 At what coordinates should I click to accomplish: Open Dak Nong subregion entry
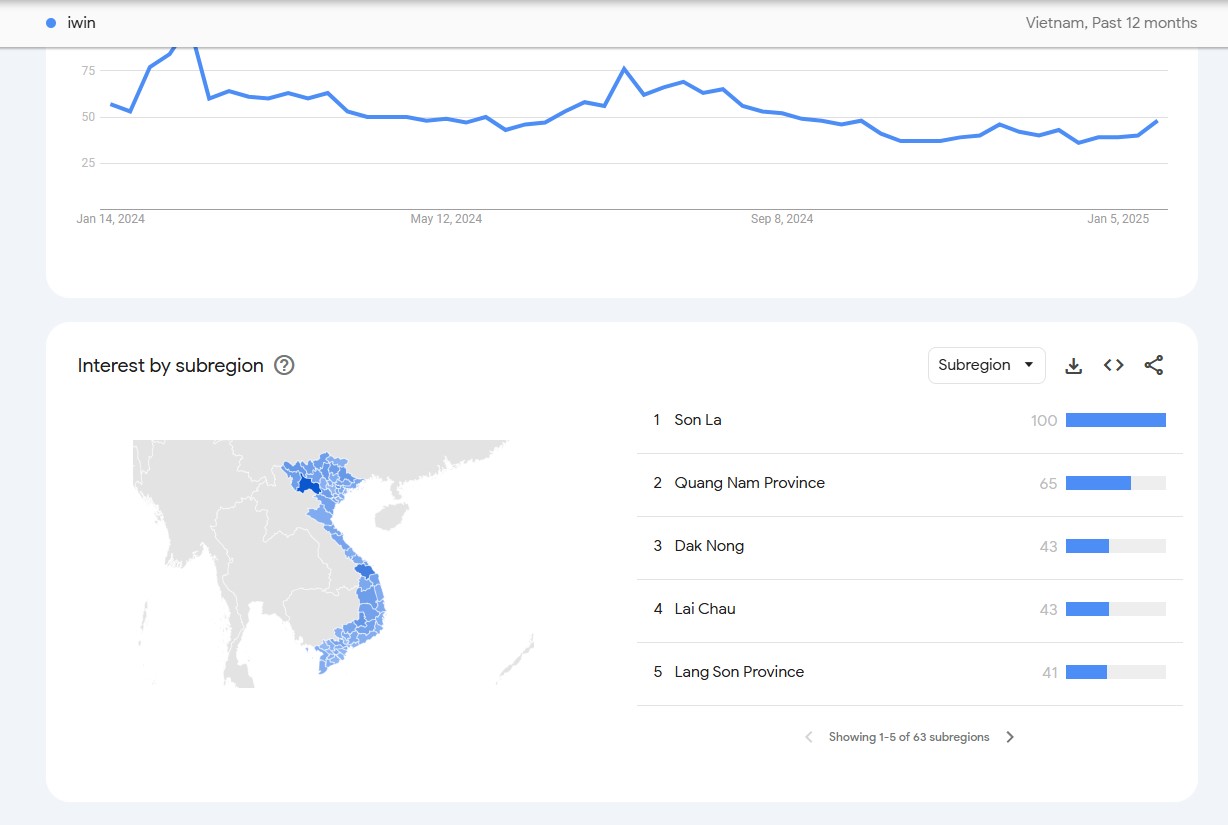[709, 546]
